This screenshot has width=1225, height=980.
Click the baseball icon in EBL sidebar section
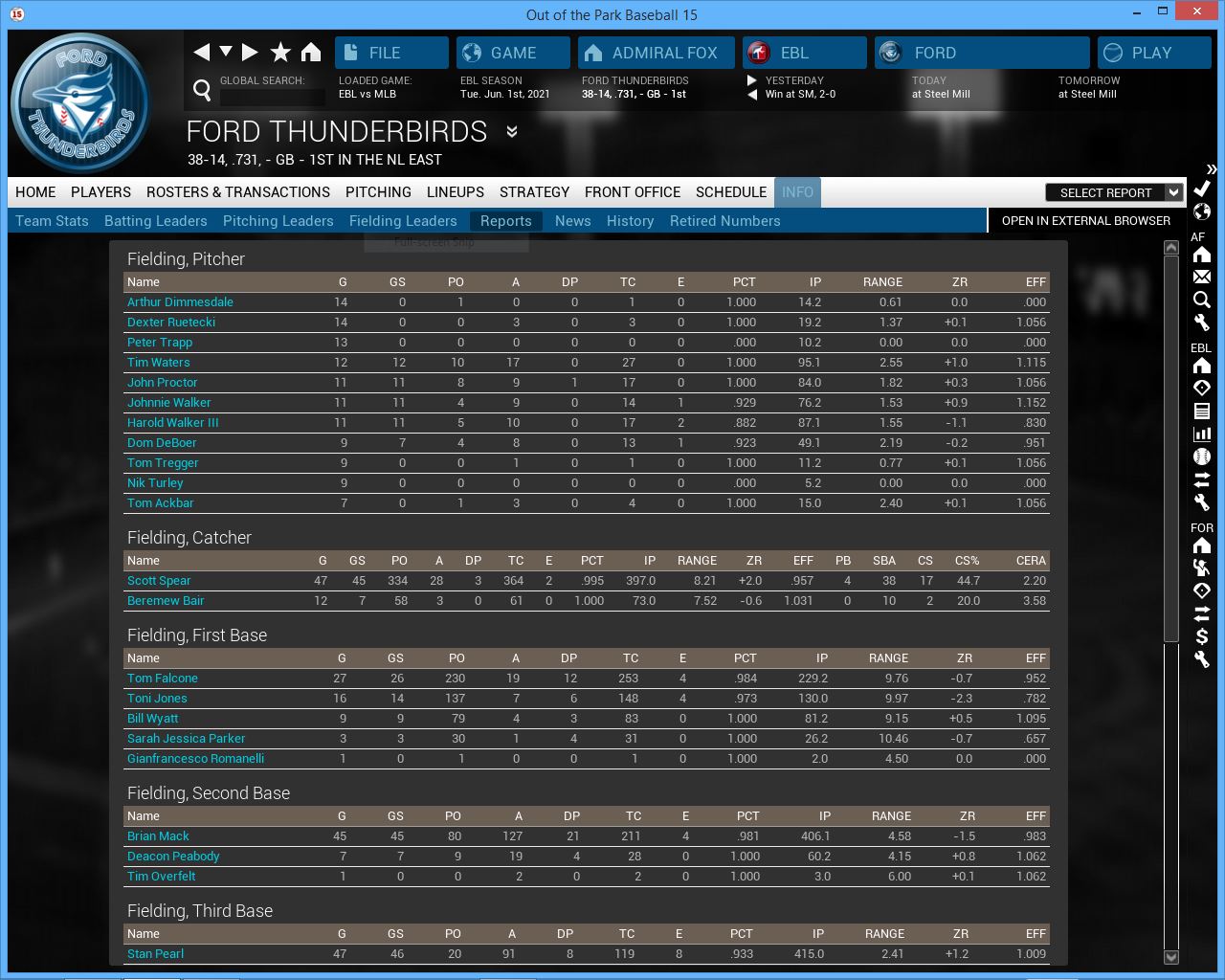(1202, 457)
